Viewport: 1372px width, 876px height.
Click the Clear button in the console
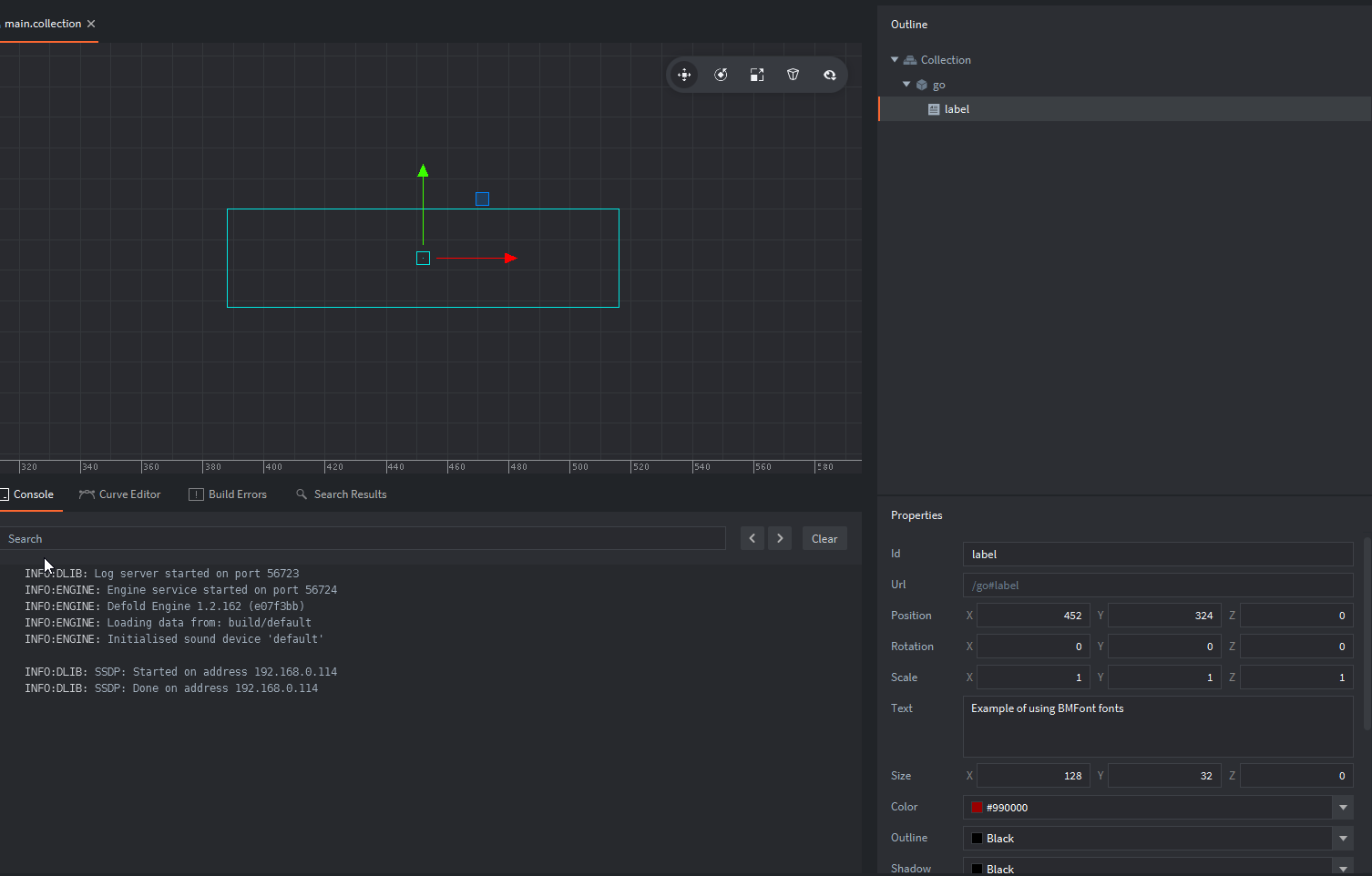pos(824,538)
